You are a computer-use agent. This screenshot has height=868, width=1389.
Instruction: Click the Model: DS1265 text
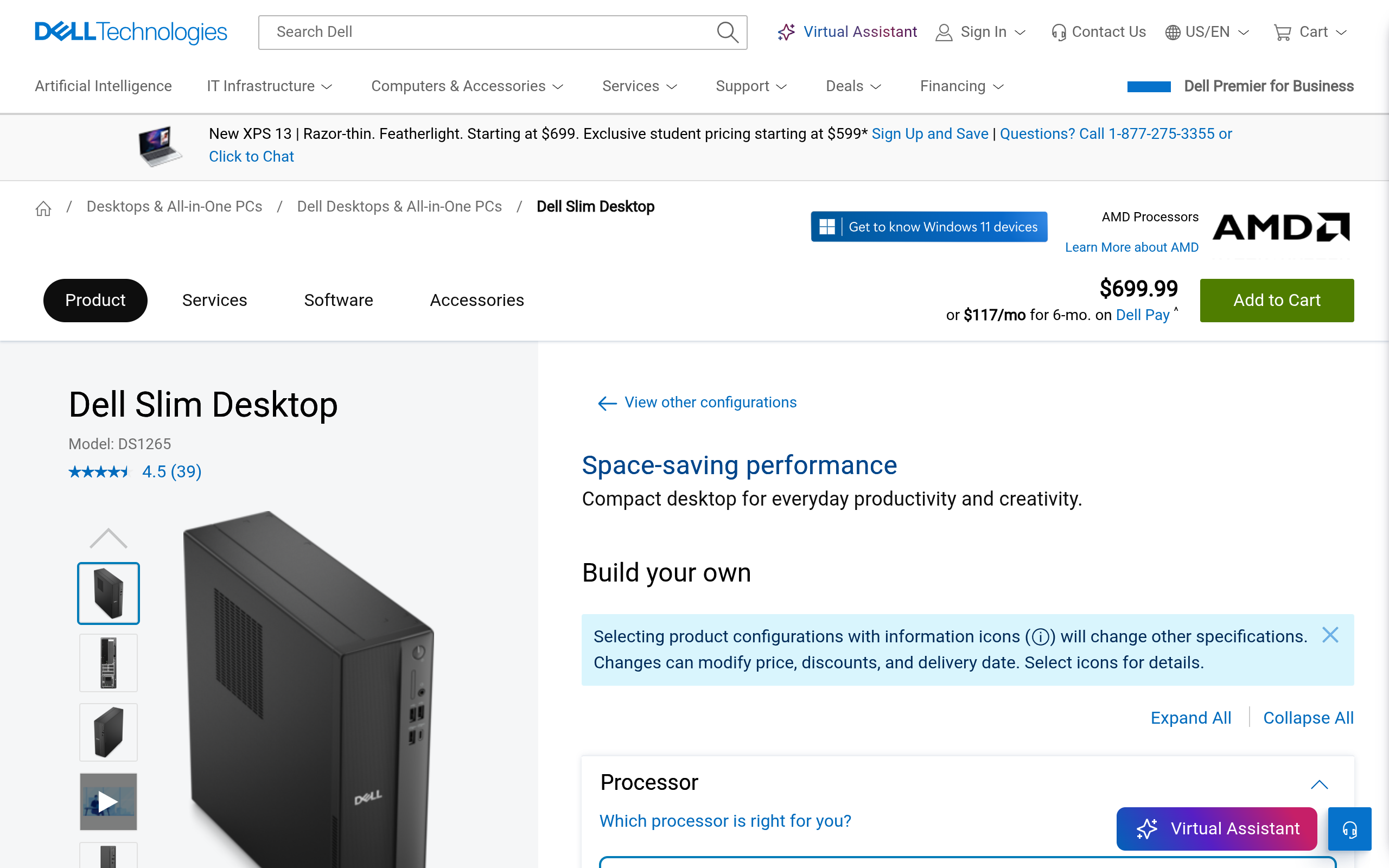point(120,444)
